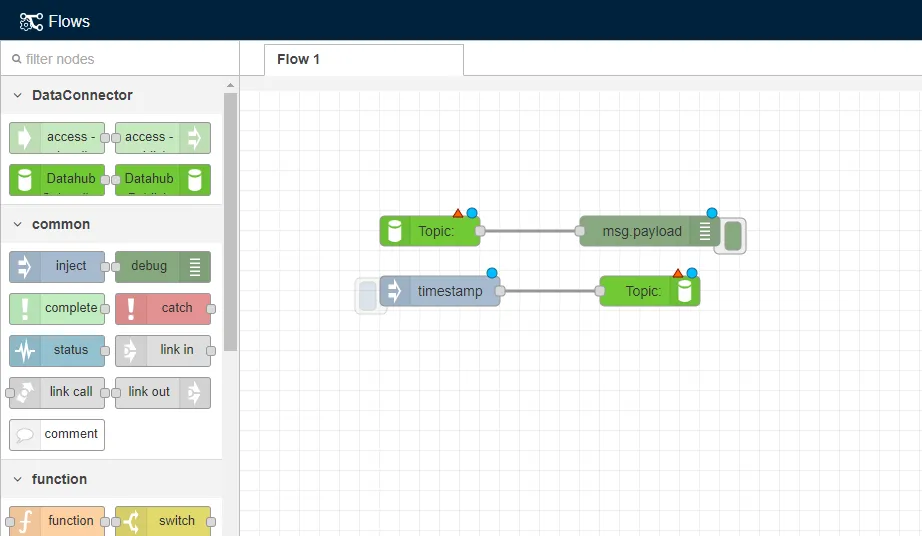The height and width of the screenshot is (536, 922).
Task: Select wire between timestamp and Topic
Action: 550,291
